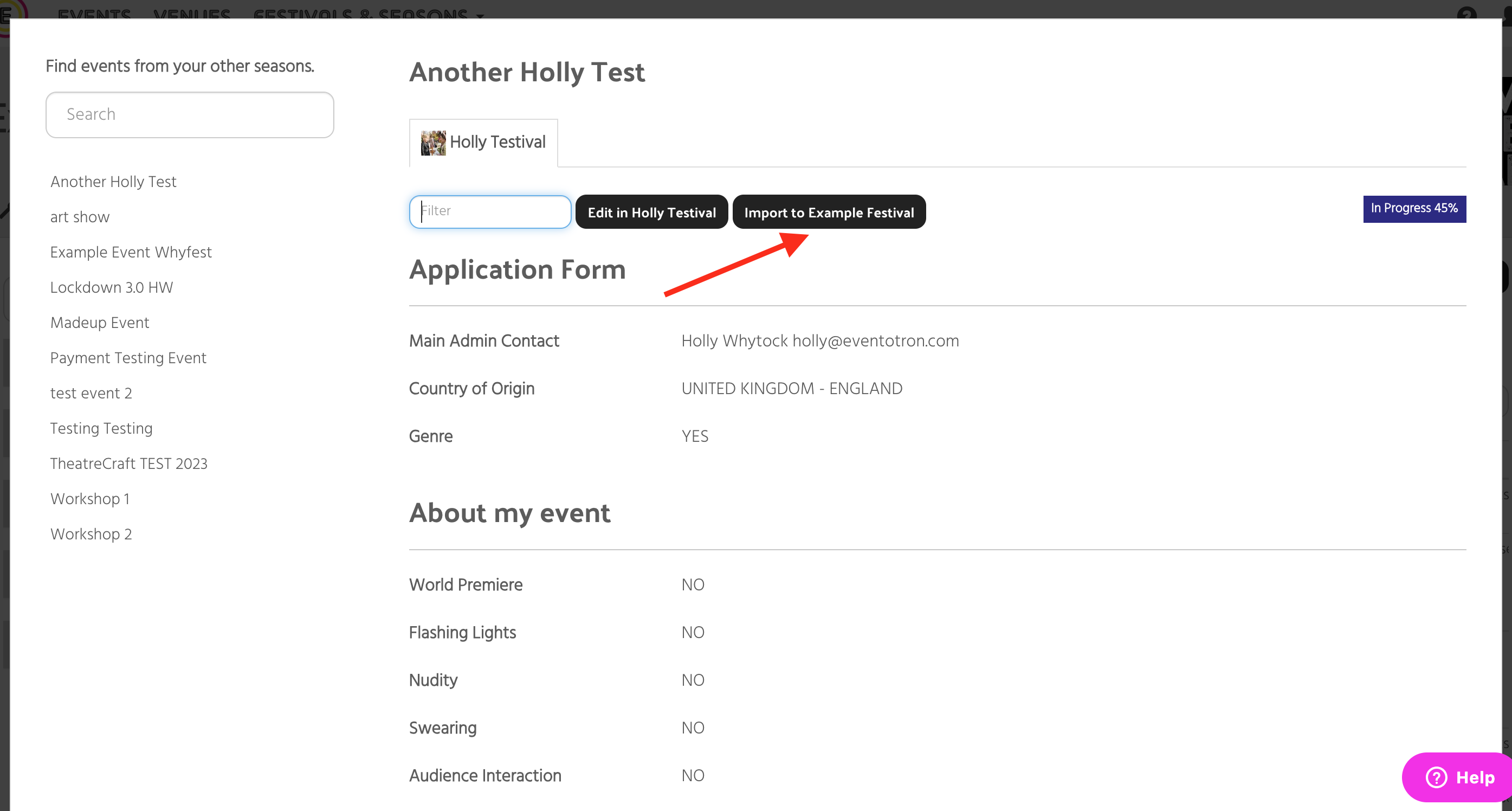The width and height of the screenshot is (1512, 811).
Task: Click Festivals & Seasons dropdown in background nav
Action: pos(369,14)
